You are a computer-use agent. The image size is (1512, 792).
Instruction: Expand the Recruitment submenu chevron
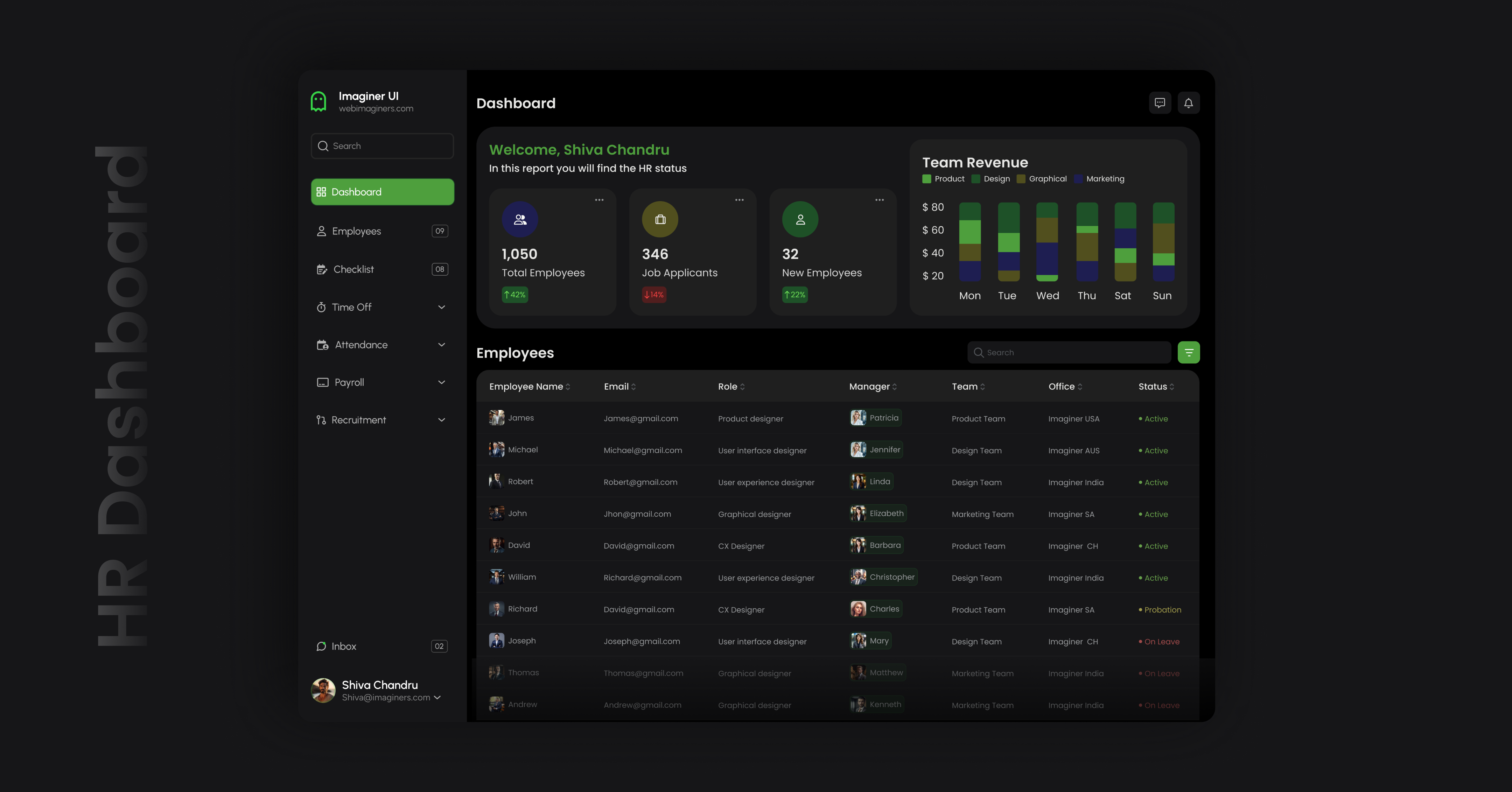pyautogui.click(x=441, y=420)
